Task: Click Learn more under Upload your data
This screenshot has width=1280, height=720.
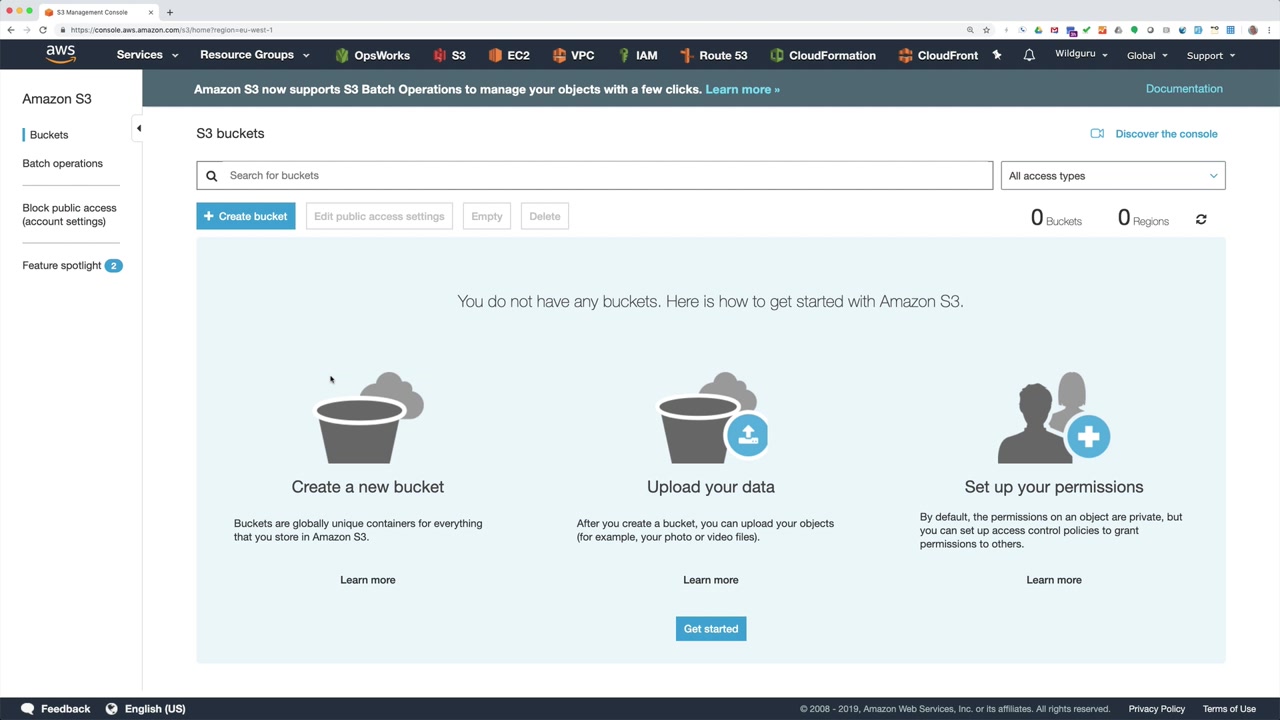Action: click(x=711, y=580)
